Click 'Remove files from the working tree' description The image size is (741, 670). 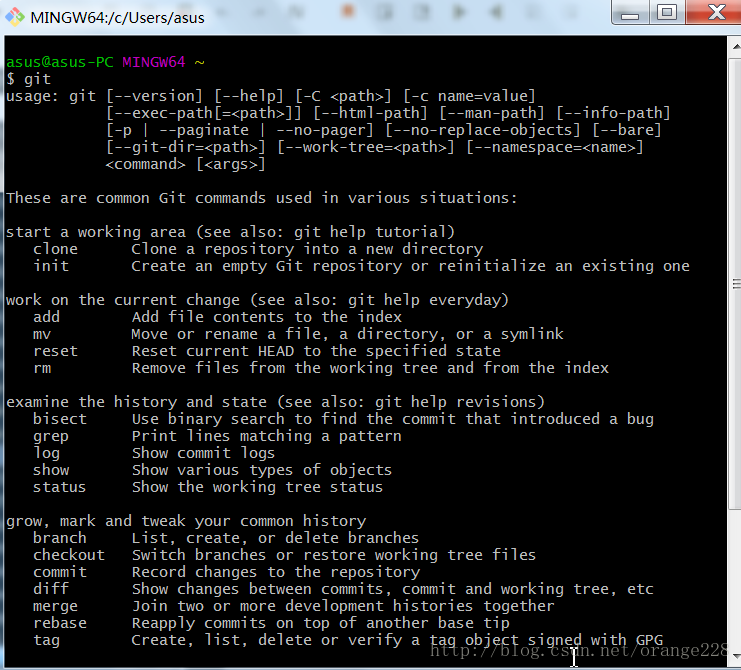pyautogui.click(x=370, y=368)
